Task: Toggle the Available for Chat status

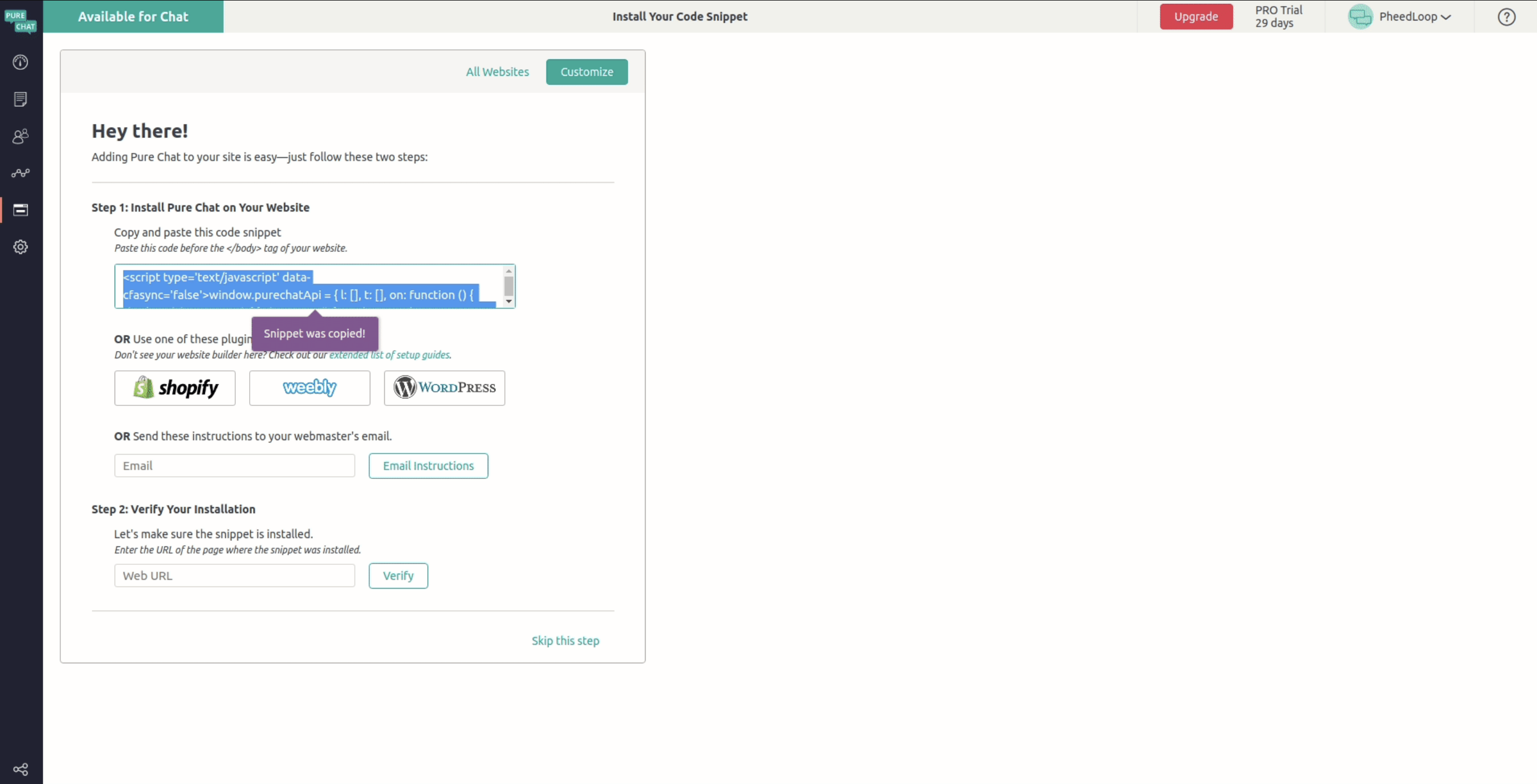Action: click(x=133, y=17)
